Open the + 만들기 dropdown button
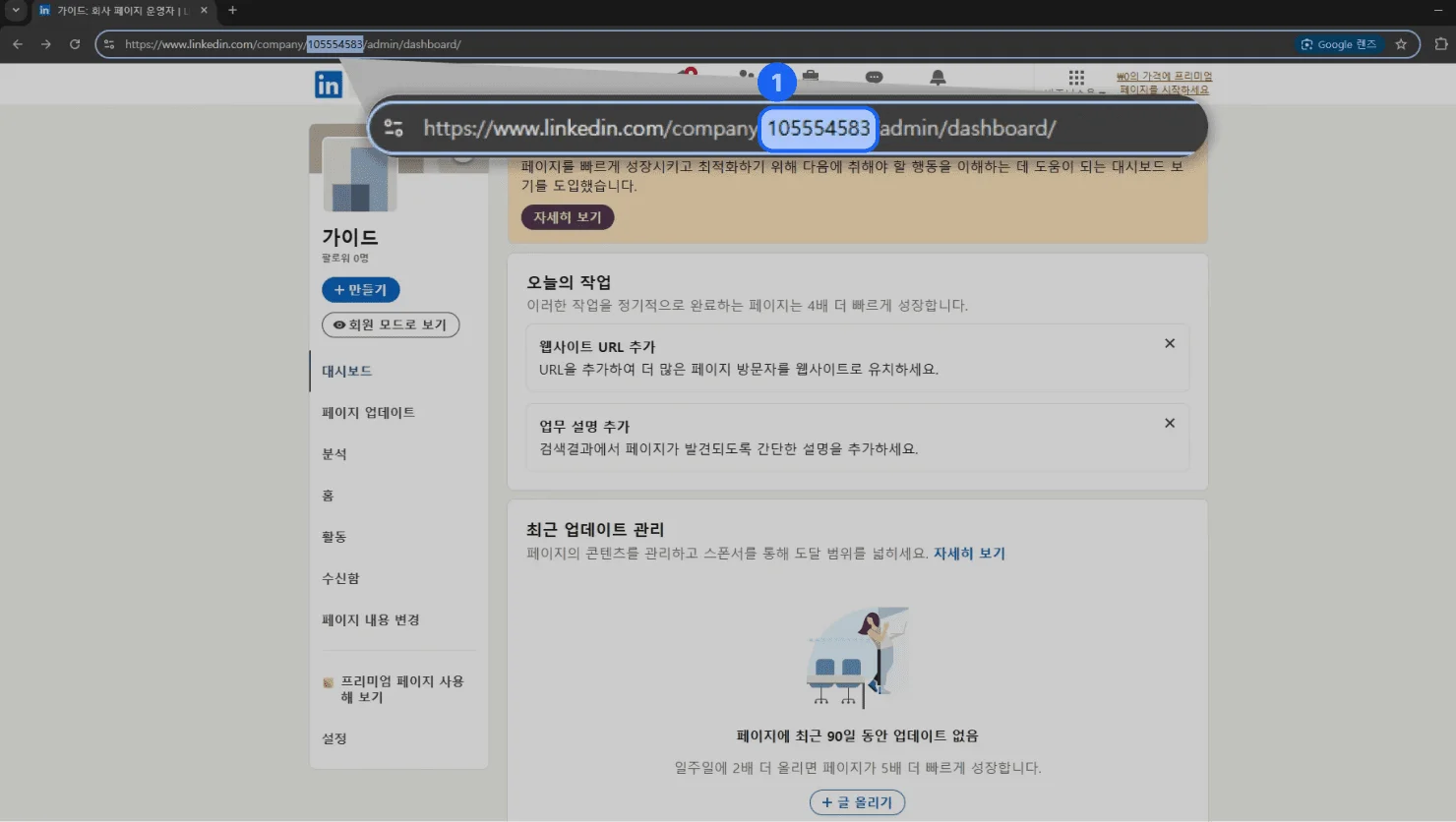1456x822 pixels. click(x=361, y=290)
